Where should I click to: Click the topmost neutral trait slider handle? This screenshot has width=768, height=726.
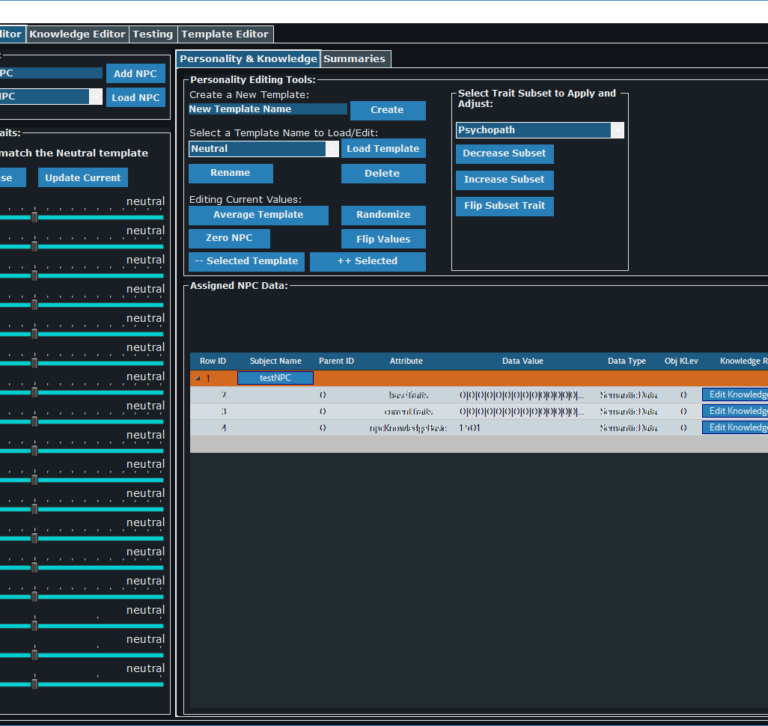(34, 217)
